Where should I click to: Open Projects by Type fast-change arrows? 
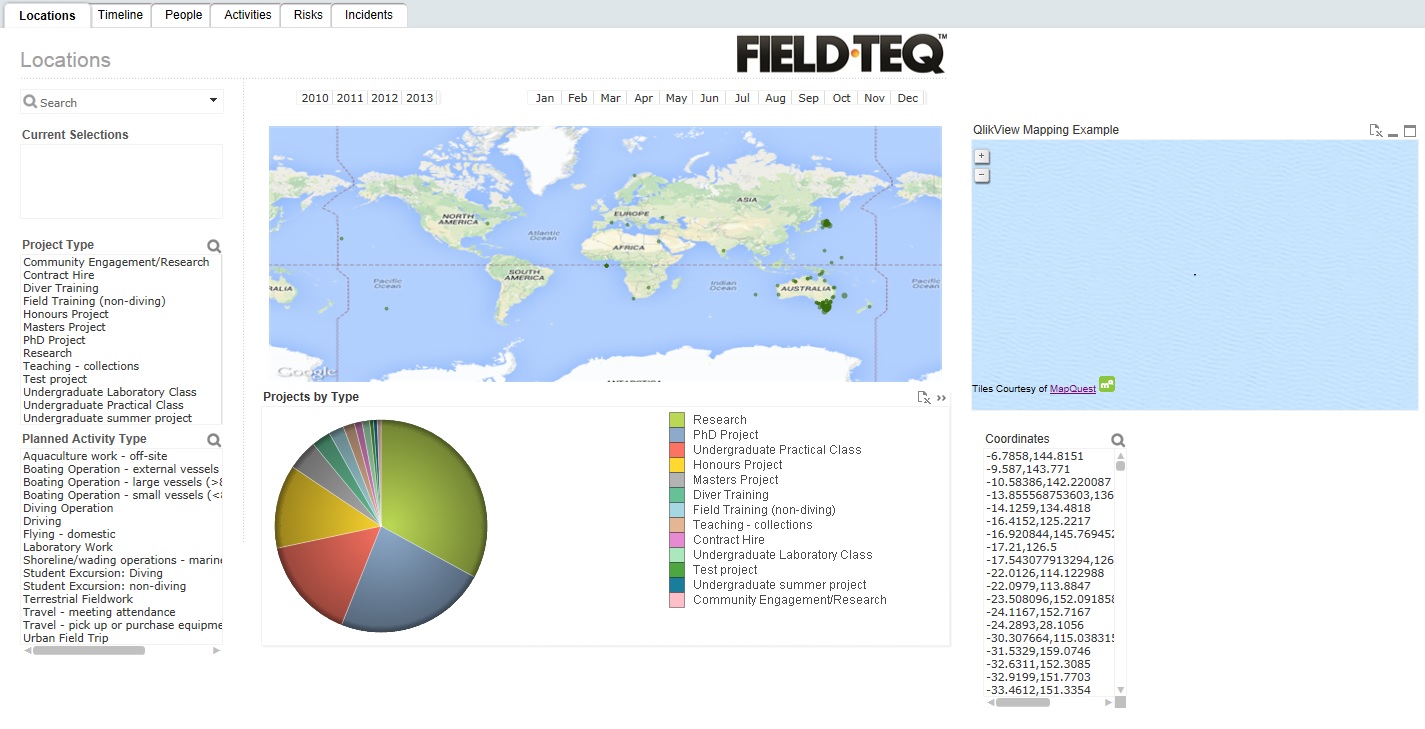point(941,398)
